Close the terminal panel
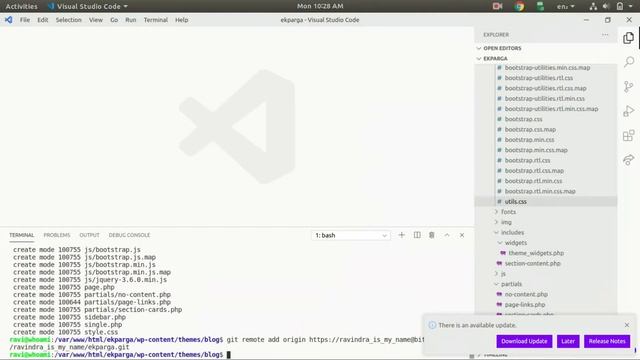This screenshot has width=640, height=360. tap(462, 235)
